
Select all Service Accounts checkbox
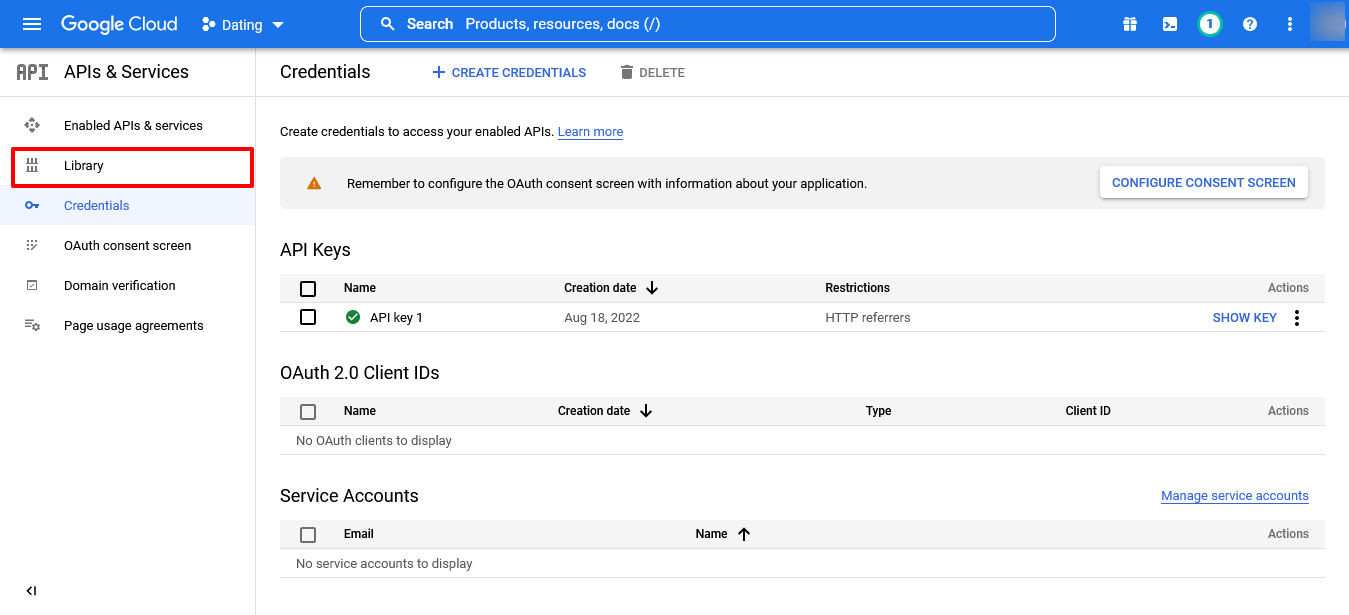coord(308,534)
